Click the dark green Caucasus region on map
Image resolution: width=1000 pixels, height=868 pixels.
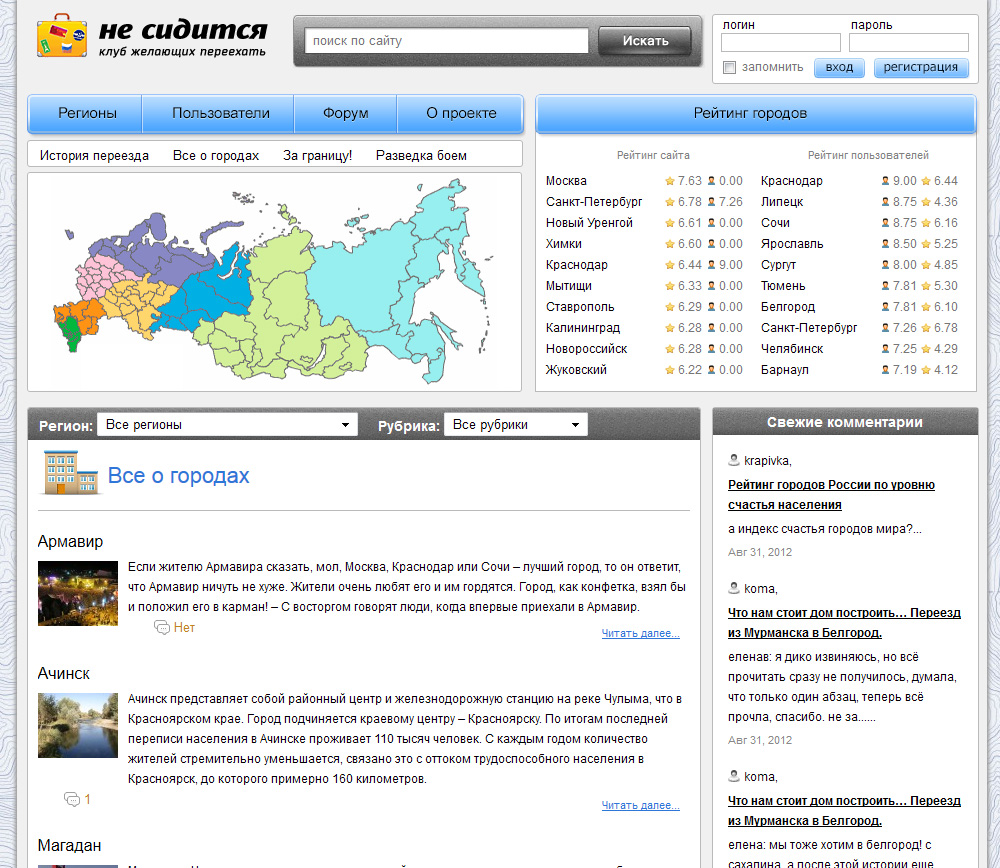pyautogui.click(x=71, y=332)
